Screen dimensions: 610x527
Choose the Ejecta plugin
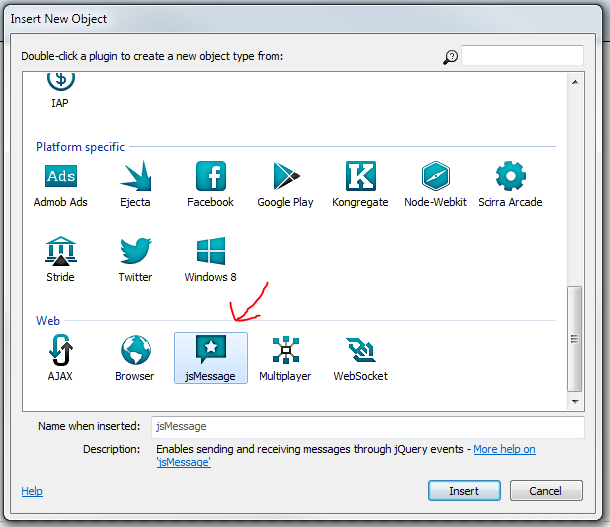[135, 177]
